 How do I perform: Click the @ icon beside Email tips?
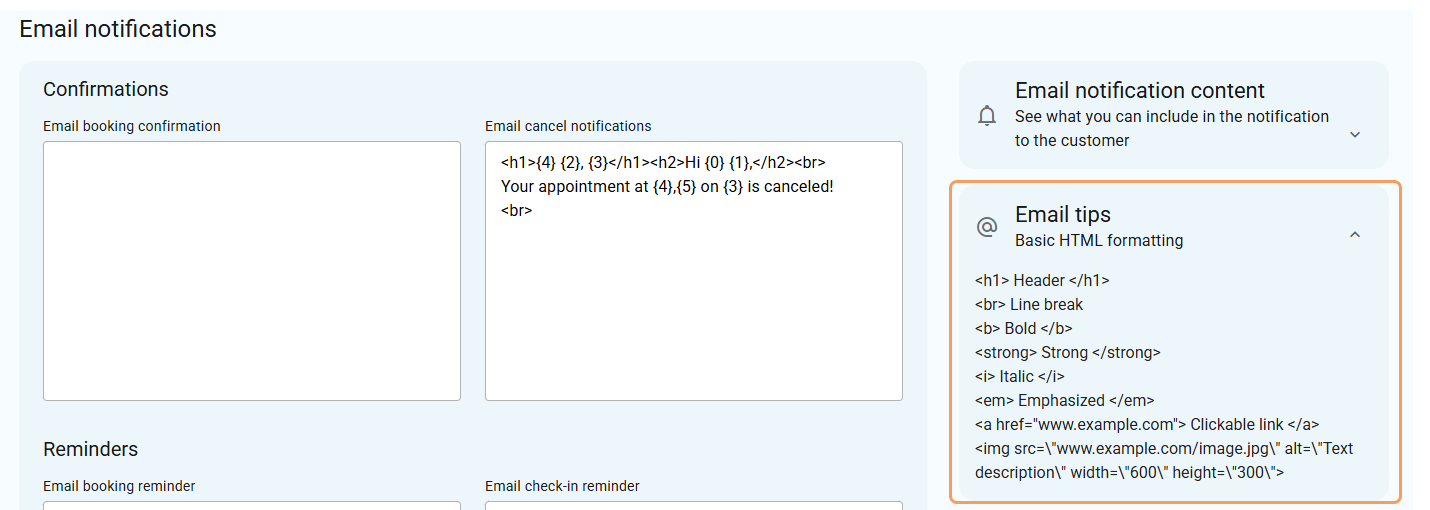(x=987, y=227)
